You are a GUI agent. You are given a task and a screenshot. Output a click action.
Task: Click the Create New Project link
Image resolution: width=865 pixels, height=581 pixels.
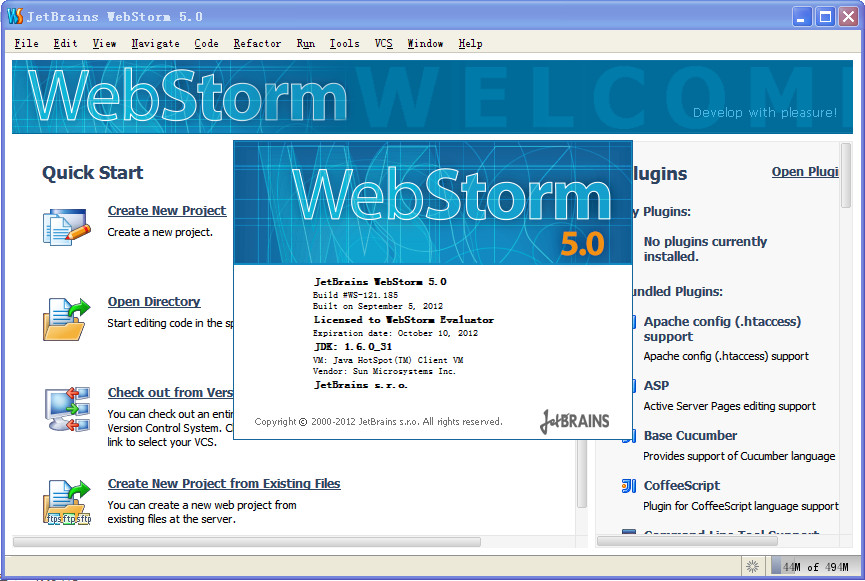(x=167, y=211)
